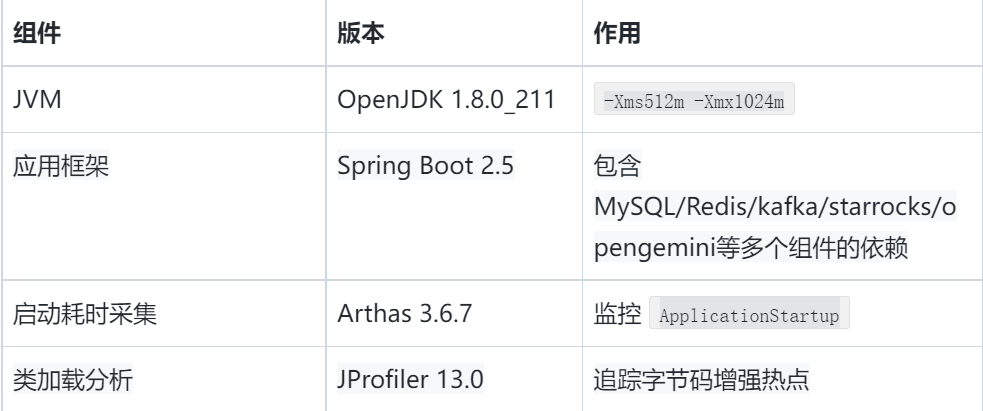
Task: Click the pengemini等多个组件的依赖 line
Action: (751, 248)
